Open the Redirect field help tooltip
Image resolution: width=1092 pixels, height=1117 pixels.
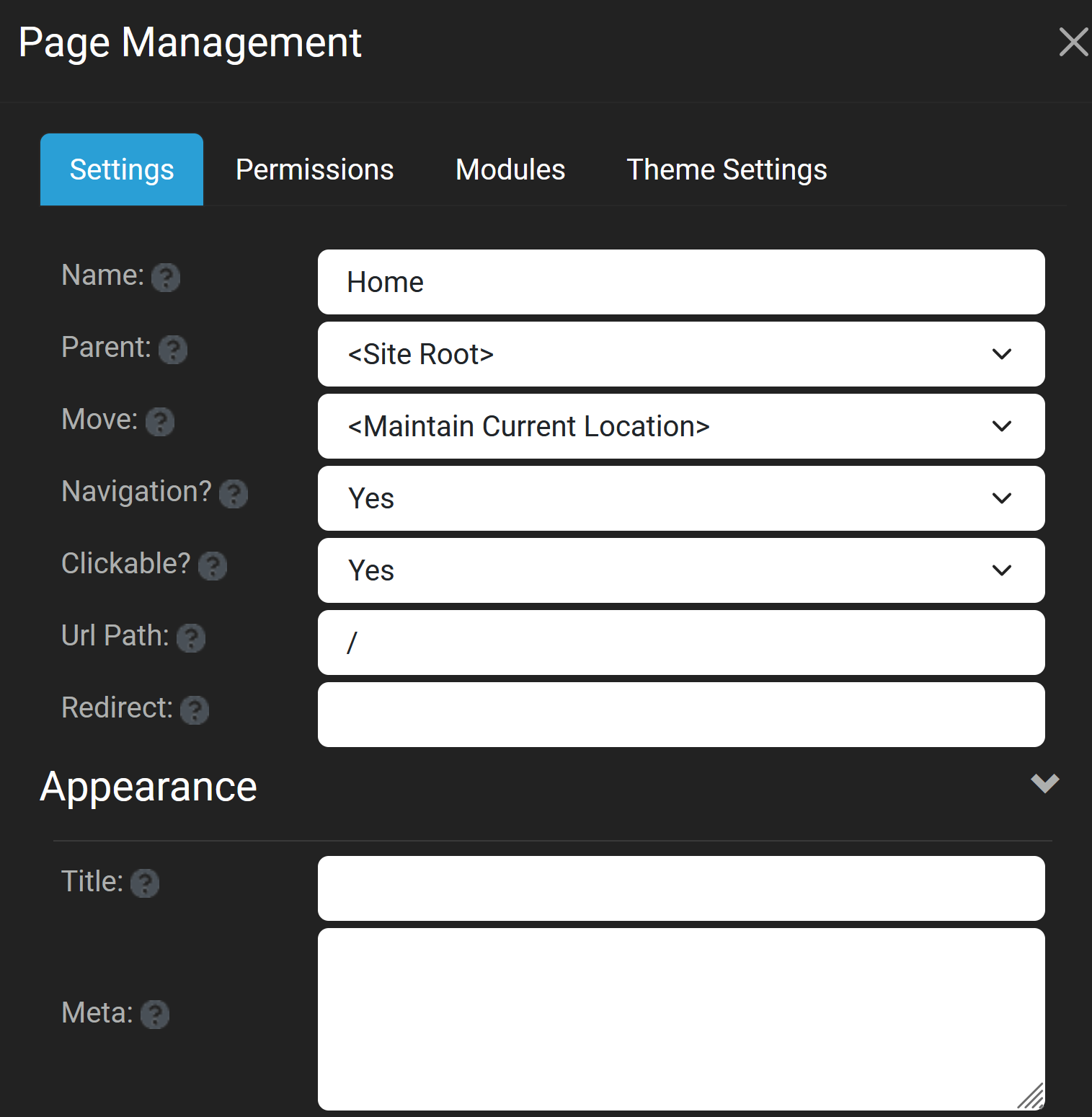[195, 711]
